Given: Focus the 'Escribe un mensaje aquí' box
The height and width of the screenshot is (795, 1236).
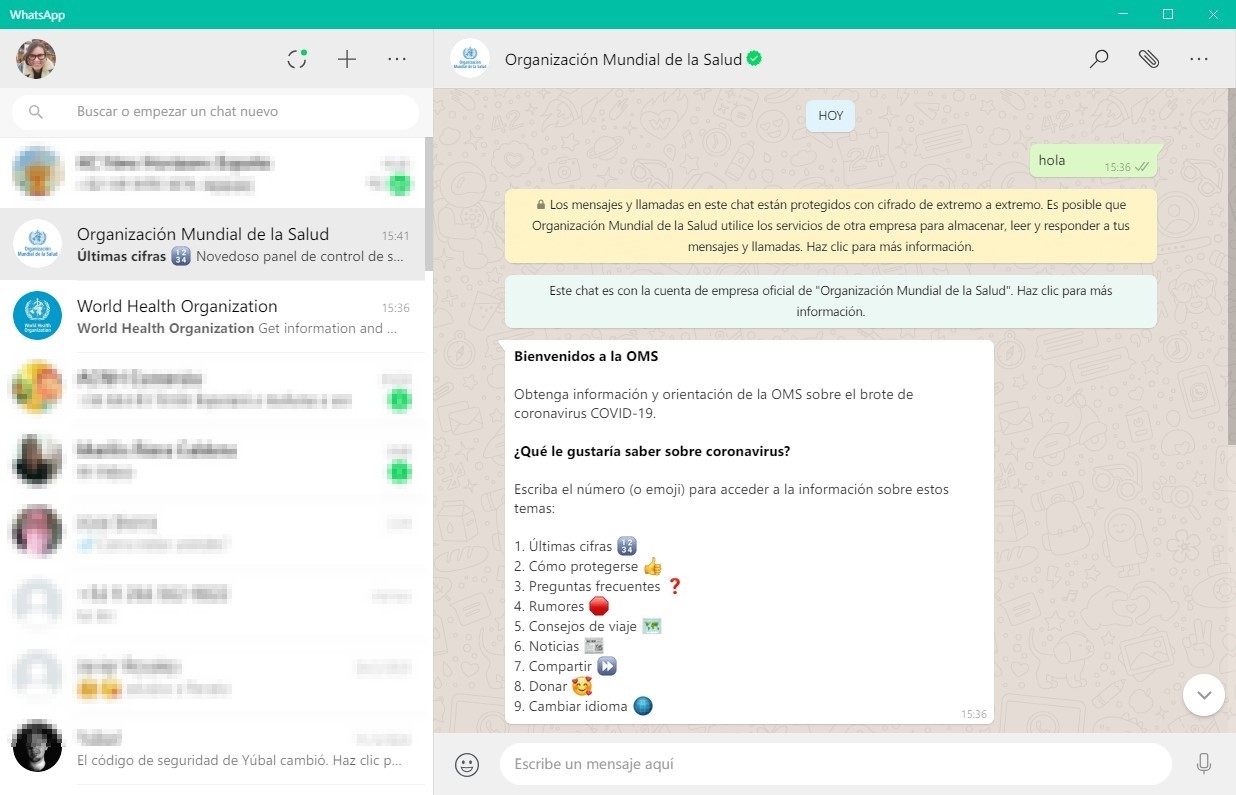Looking at the screenshot, I should click(835, 764).
